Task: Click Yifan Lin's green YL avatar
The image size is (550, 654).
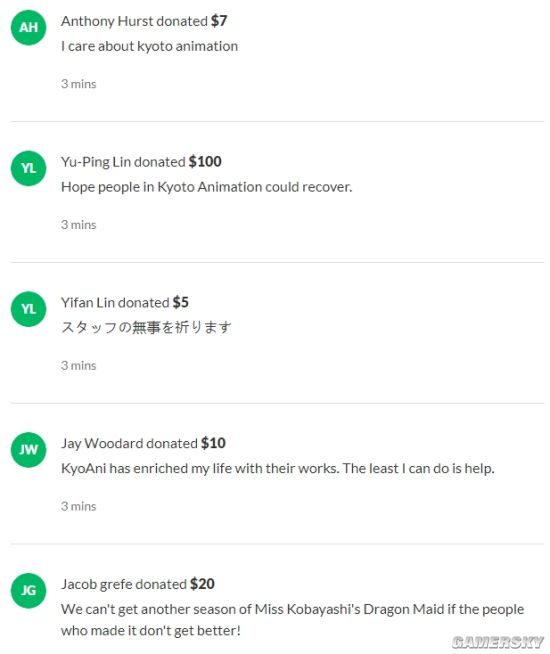Action: 28,309
